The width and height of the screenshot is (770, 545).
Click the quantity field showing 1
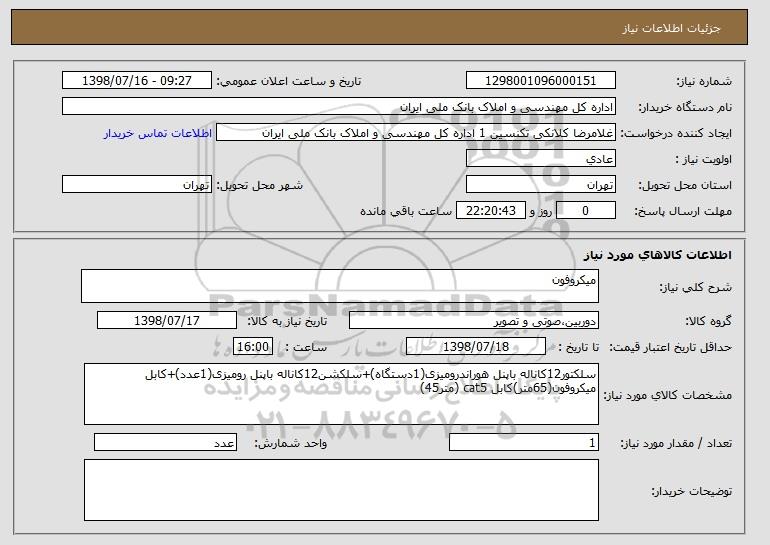click(x=524, y=442)
